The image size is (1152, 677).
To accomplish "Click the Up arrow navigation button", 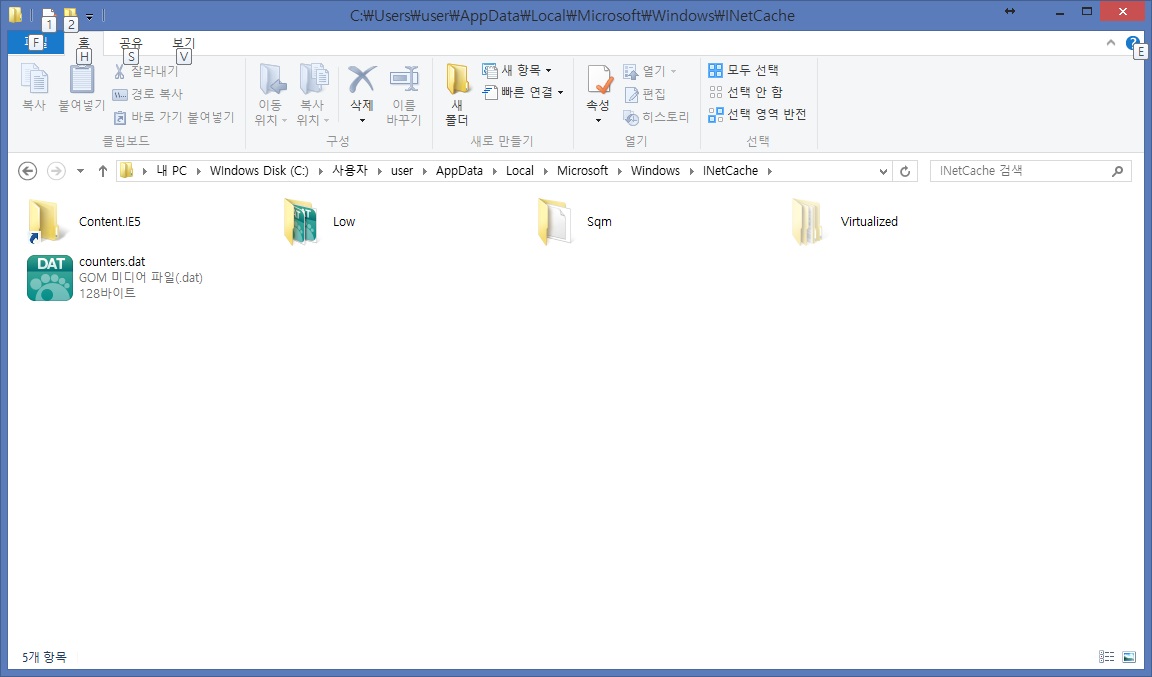I will tap(102, 171).
